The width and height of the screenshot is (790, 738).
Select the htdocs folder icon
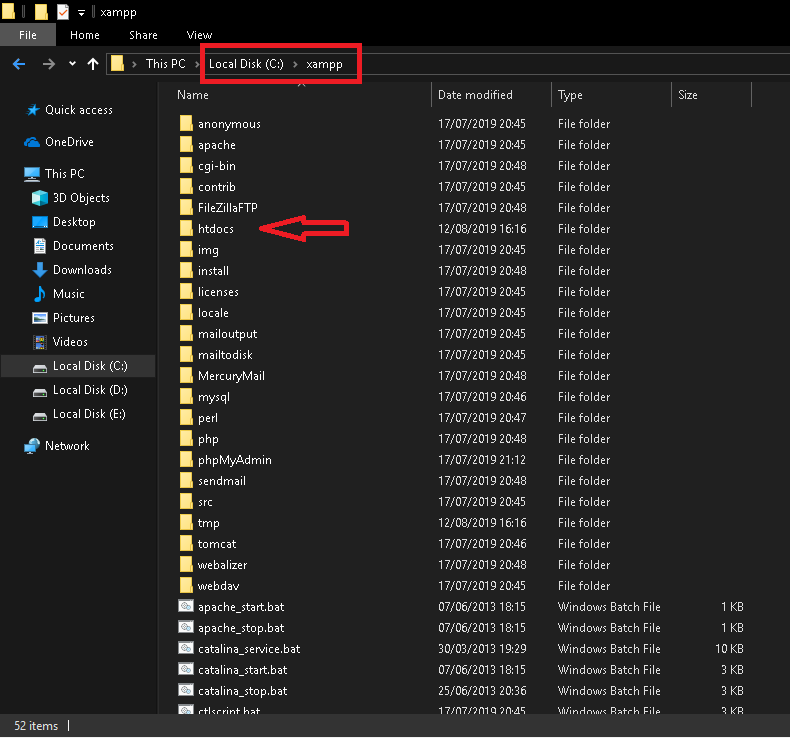point(186,229)
